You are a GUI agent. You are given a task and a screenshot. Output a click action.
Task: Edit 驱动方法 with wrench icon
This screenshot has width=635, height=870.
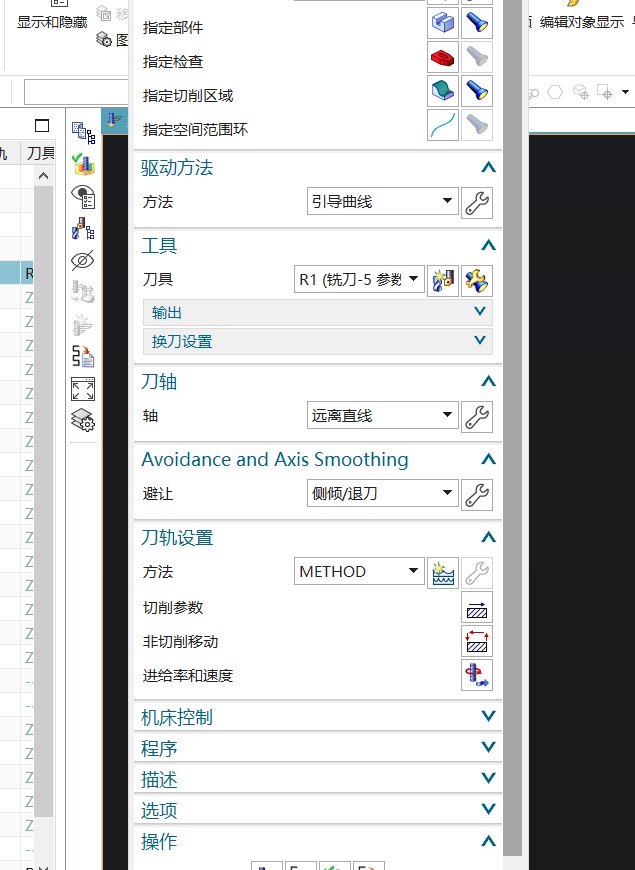[x=477, y=203]
